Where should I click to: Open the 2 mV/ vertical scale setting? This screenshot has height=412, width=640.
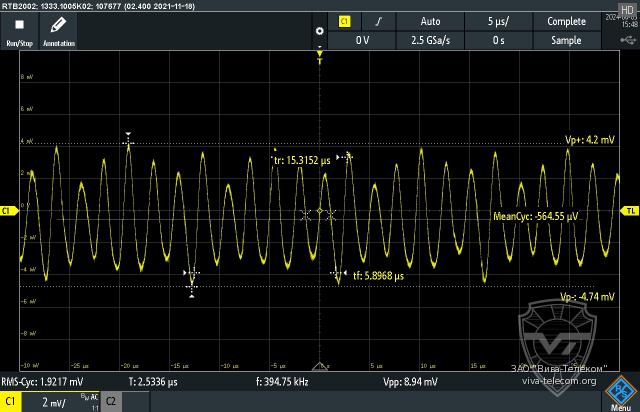click(54, 401)
